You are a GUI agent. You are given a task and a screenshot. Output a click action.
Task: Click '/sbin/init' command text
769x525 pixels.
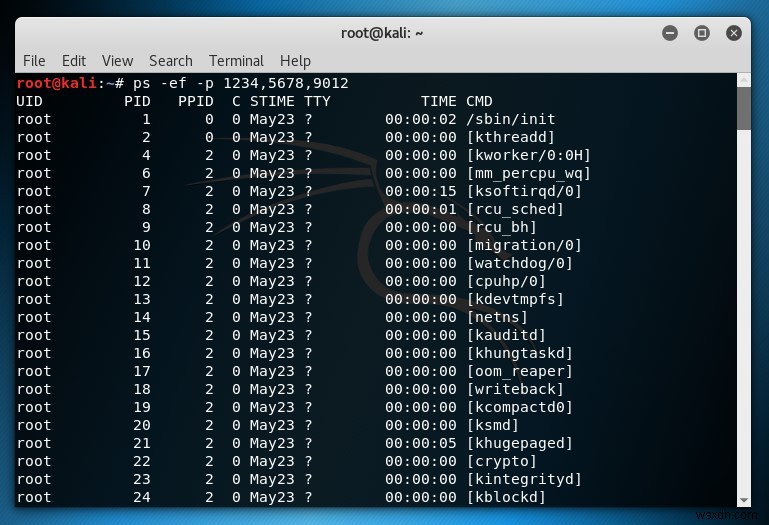coord(511,119)
